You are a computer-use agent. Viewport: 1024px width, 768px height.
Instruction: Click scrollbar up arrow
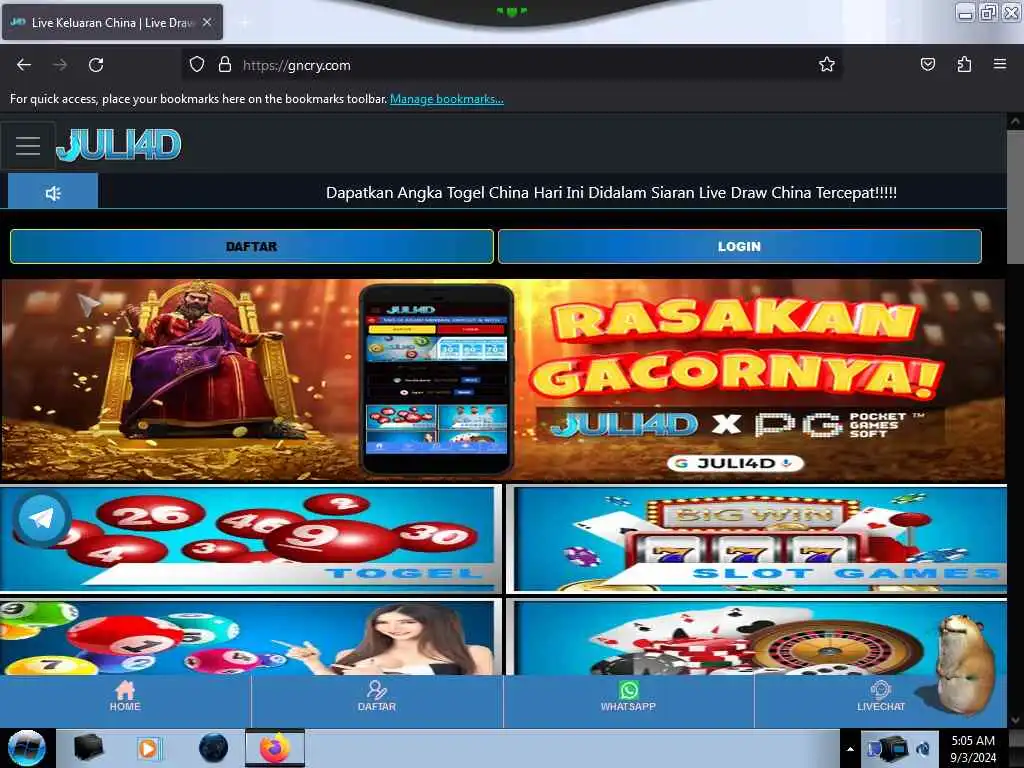click(x=1015, y=121)
